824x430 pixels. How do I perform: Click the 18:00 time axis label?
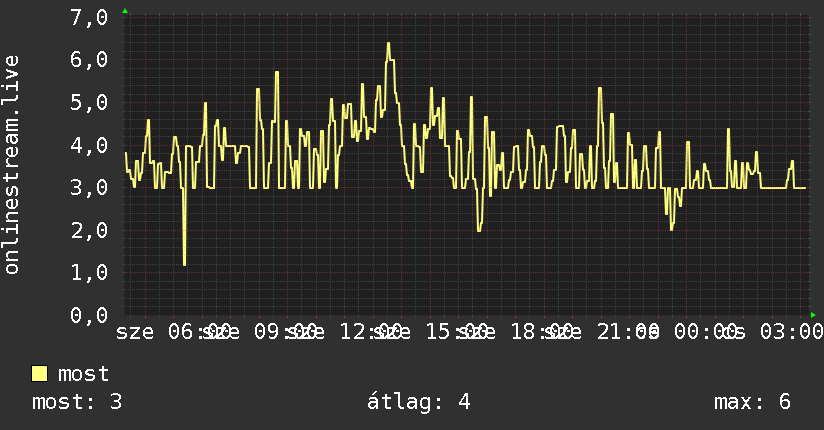click(x=542, y=332)
